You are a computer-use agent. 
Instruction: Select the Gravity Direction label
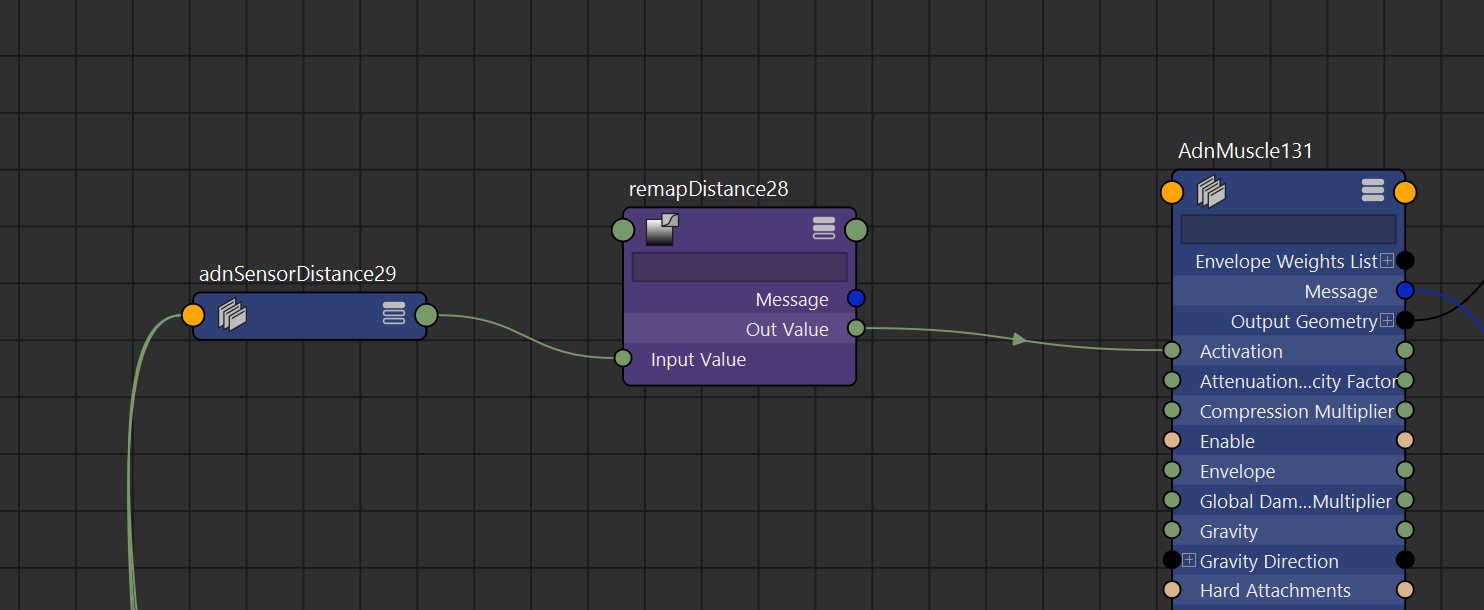point(1269,561)
